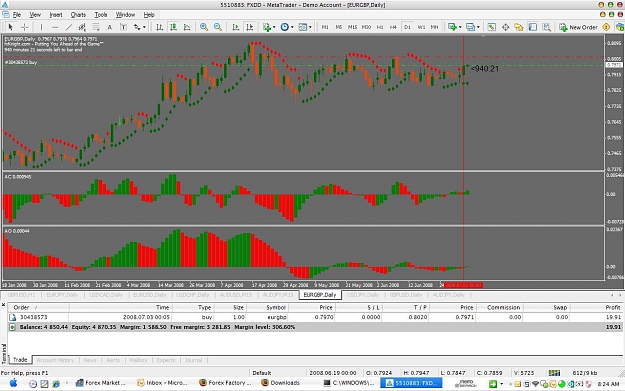Open the Charts menu
This screenshot has width=625, height=391.
click(x=78, y=15)
